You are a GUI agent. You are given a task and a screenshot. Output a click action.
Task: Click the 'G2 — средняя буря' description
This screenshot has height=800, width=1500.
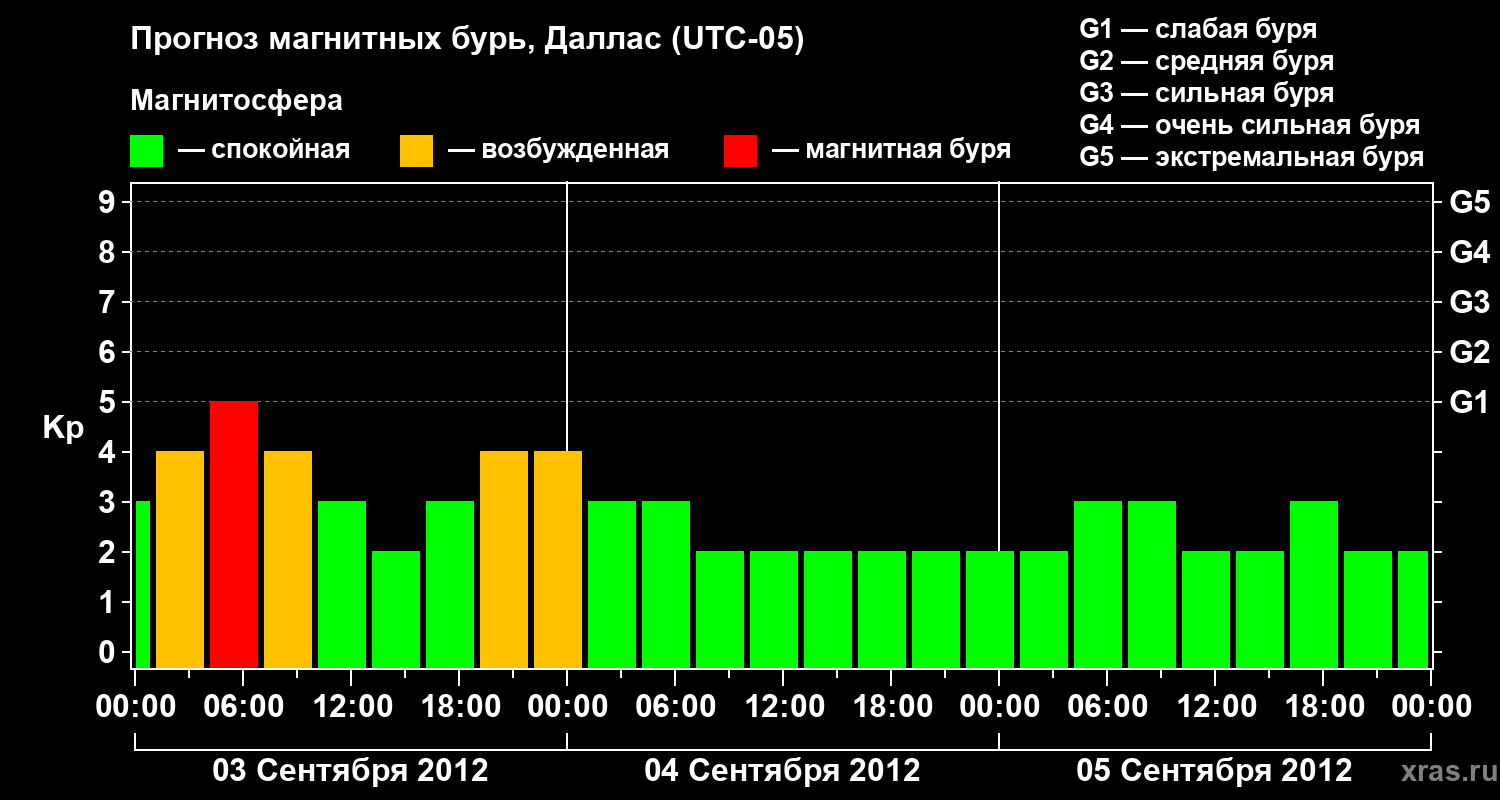click(1206, 61)
